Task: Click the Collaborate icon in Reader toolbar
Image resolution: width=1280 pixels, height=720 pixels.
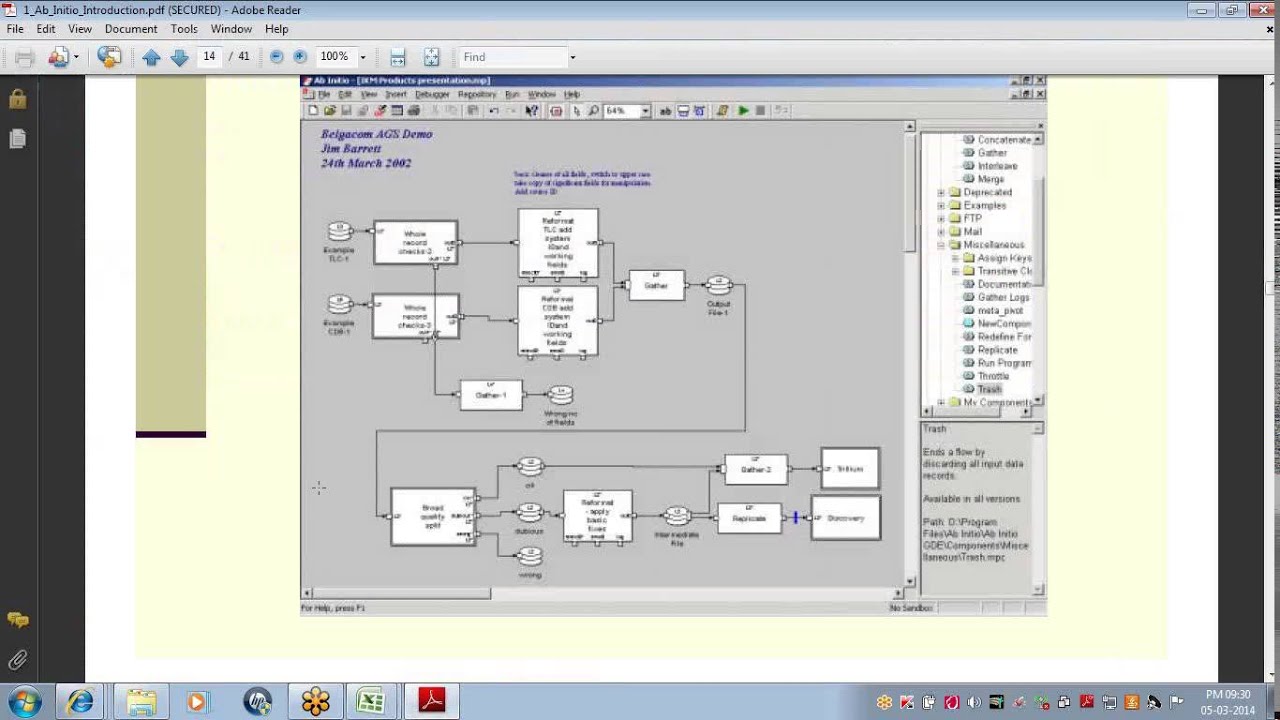Action: tap(57, 57)
